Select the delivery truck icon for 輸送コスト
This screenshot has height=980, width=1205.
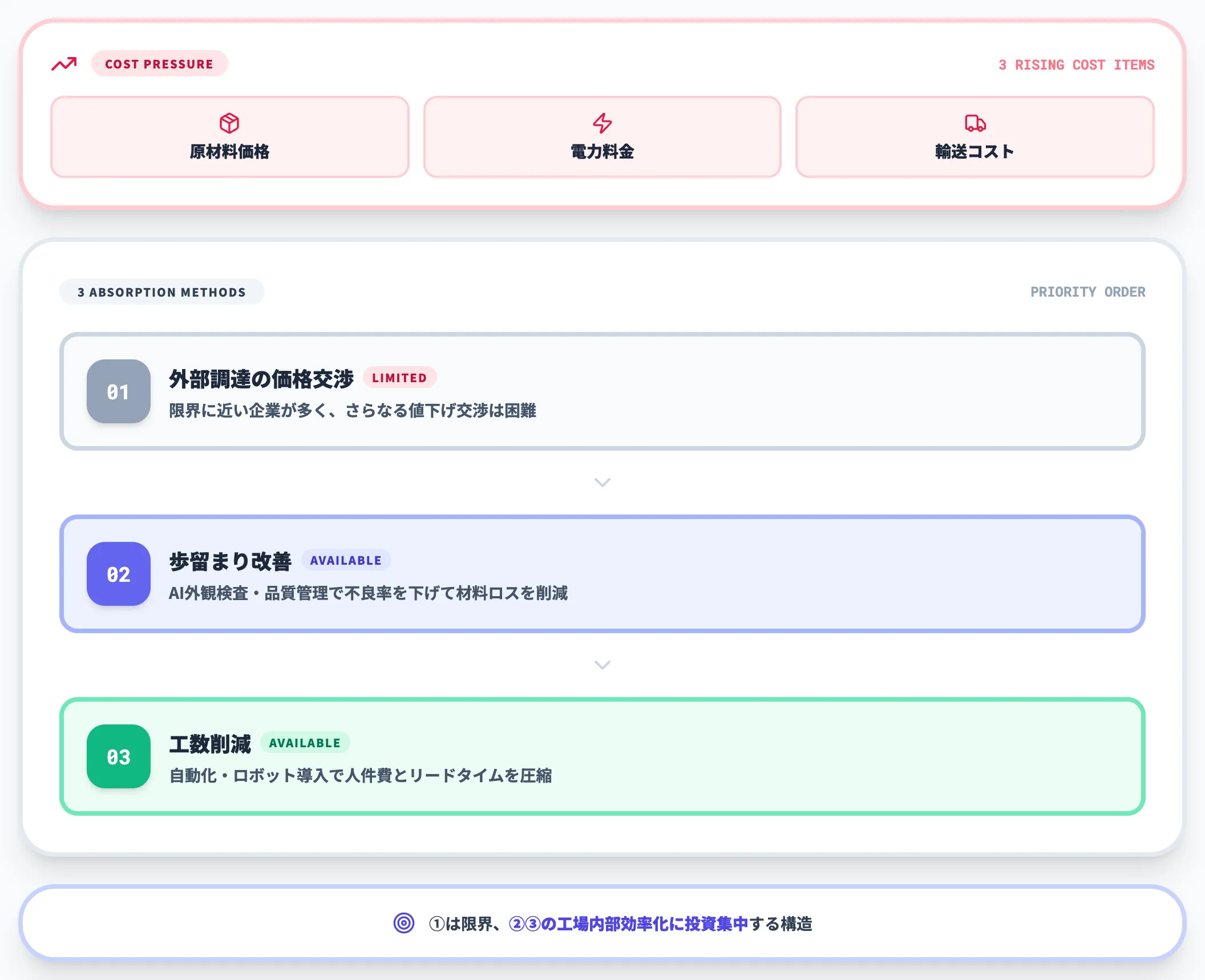click(x=976, y=123)
